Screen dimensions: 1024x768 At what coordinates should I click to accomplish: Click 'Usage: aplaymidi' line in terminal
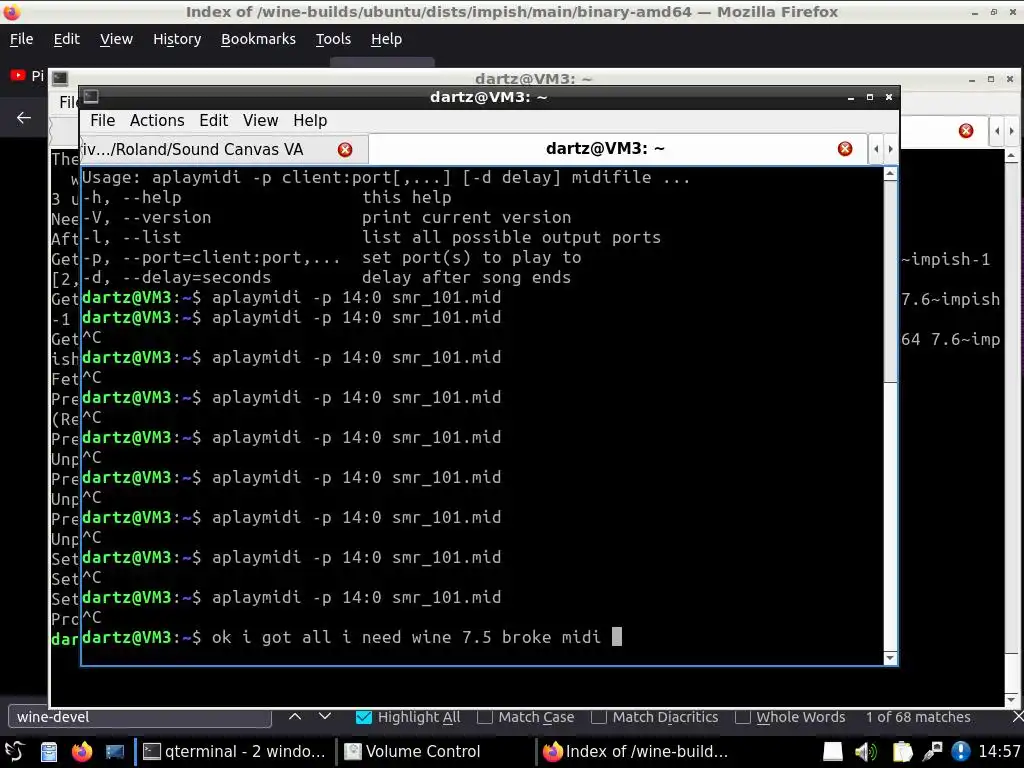386,177
